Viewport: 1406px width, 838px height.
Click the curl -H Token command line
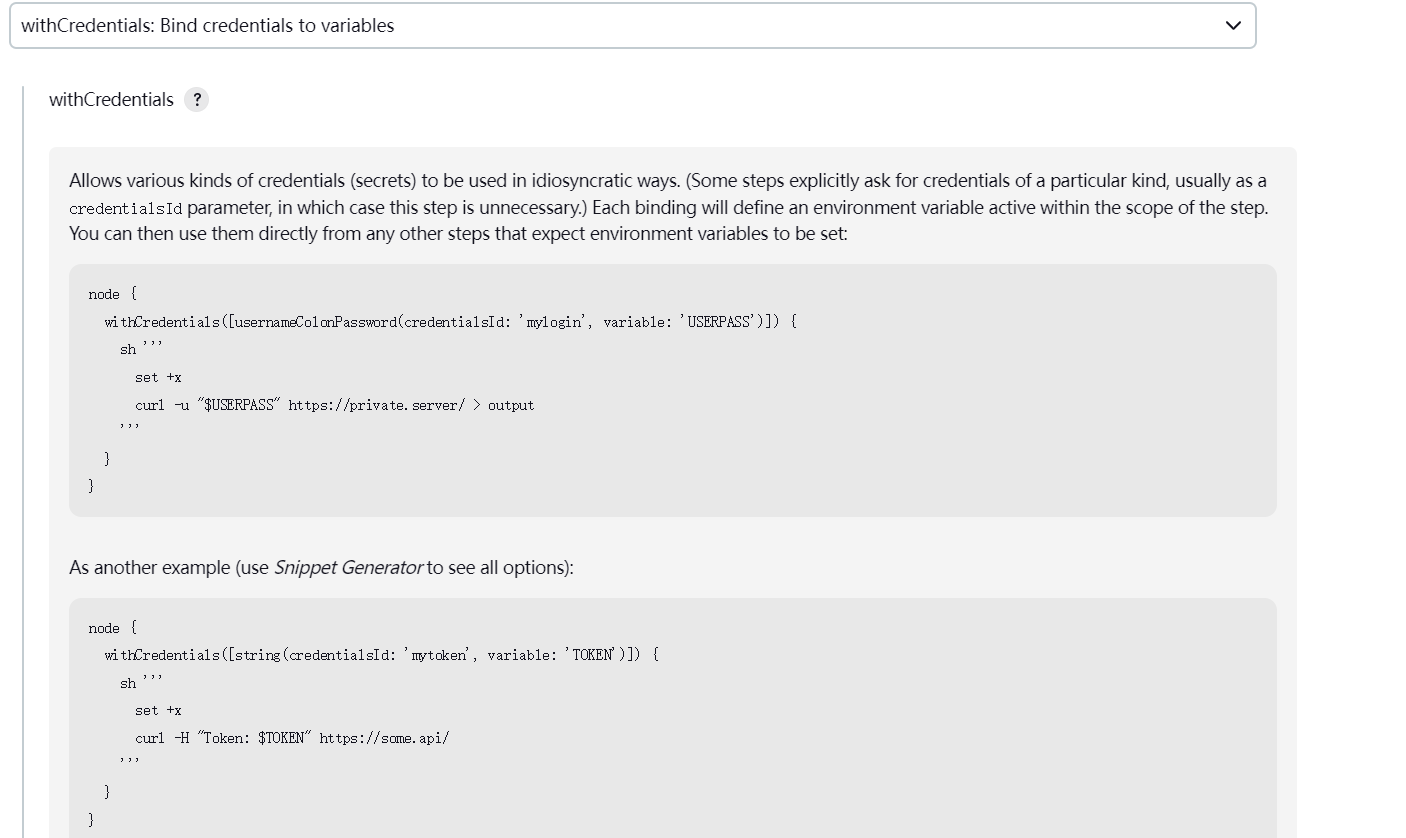pyautogui.click(x=292, y=738)
